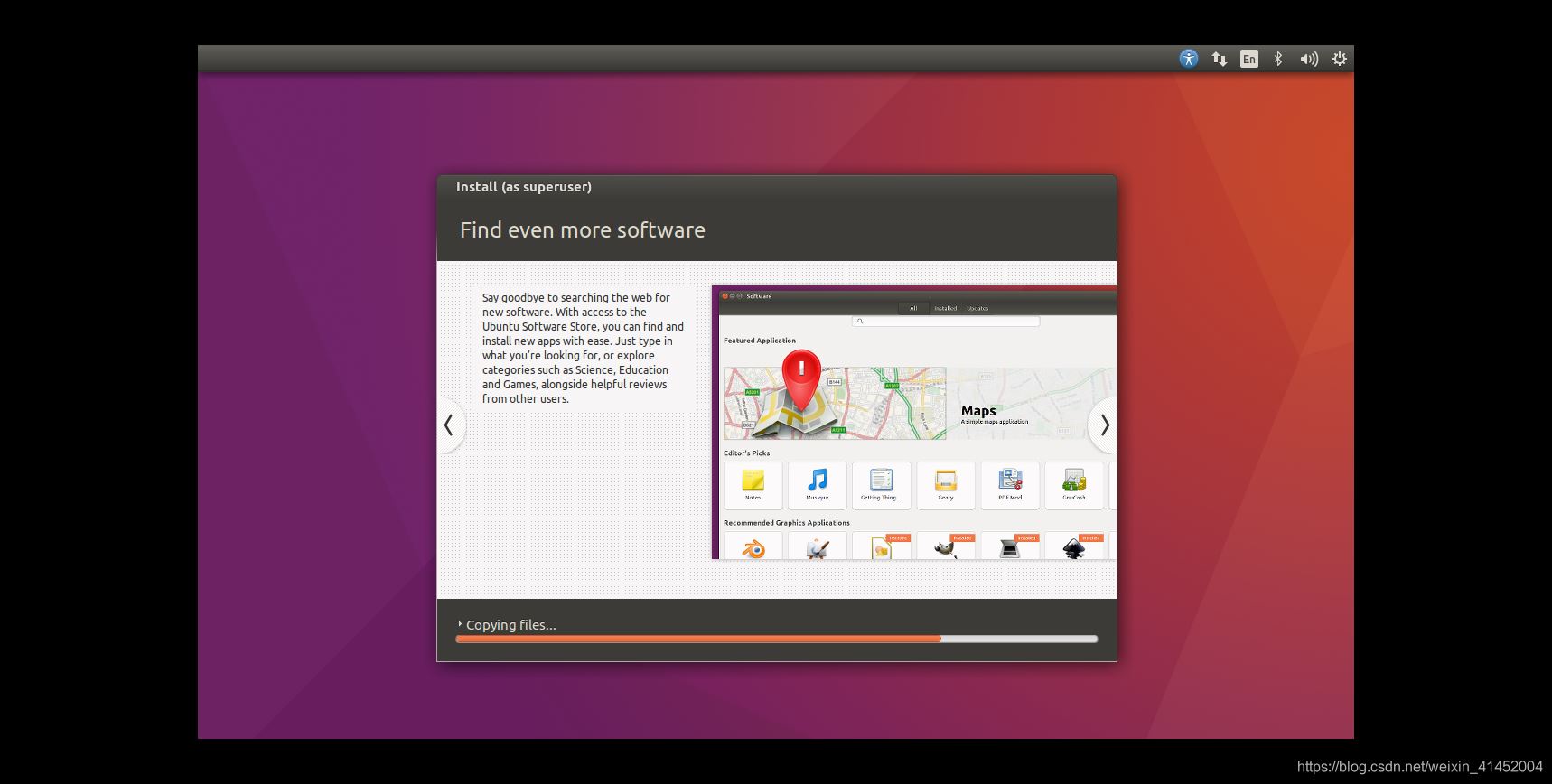Screen dimensions: 1552x784
Task: Open the system gear menu
Action: (1339, 59)
